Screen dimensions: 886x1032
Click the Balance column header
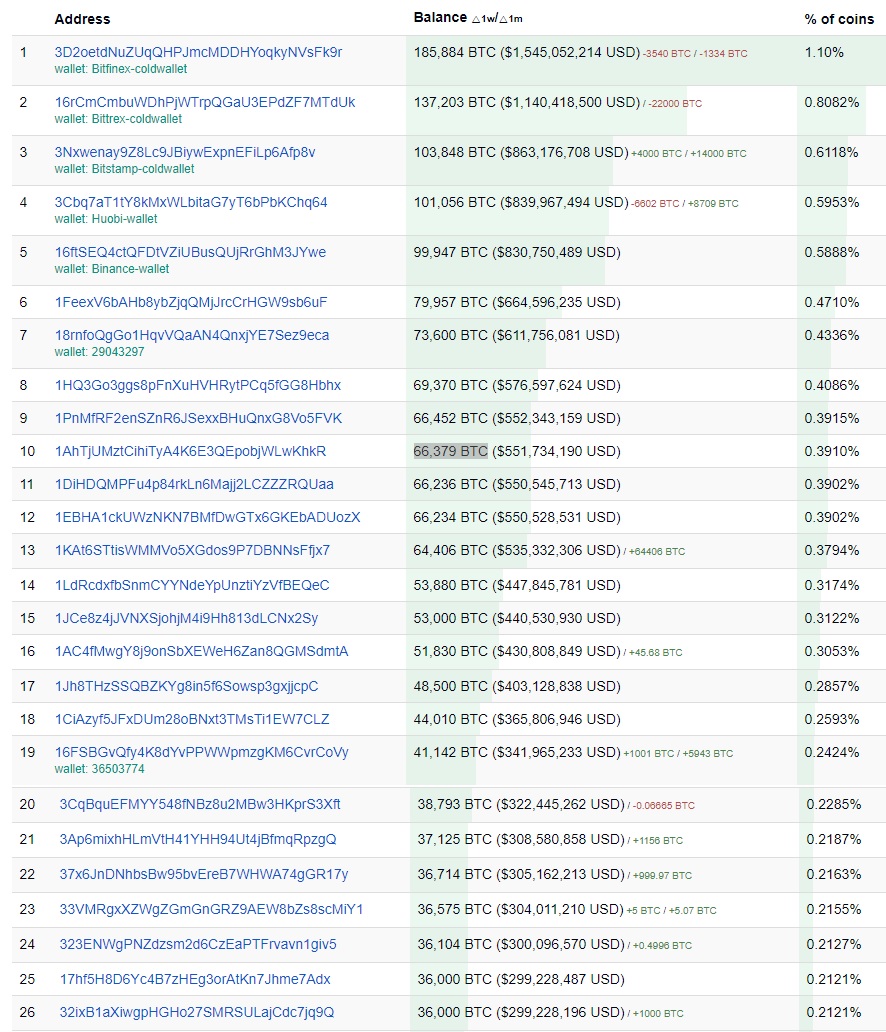point(440,18)
